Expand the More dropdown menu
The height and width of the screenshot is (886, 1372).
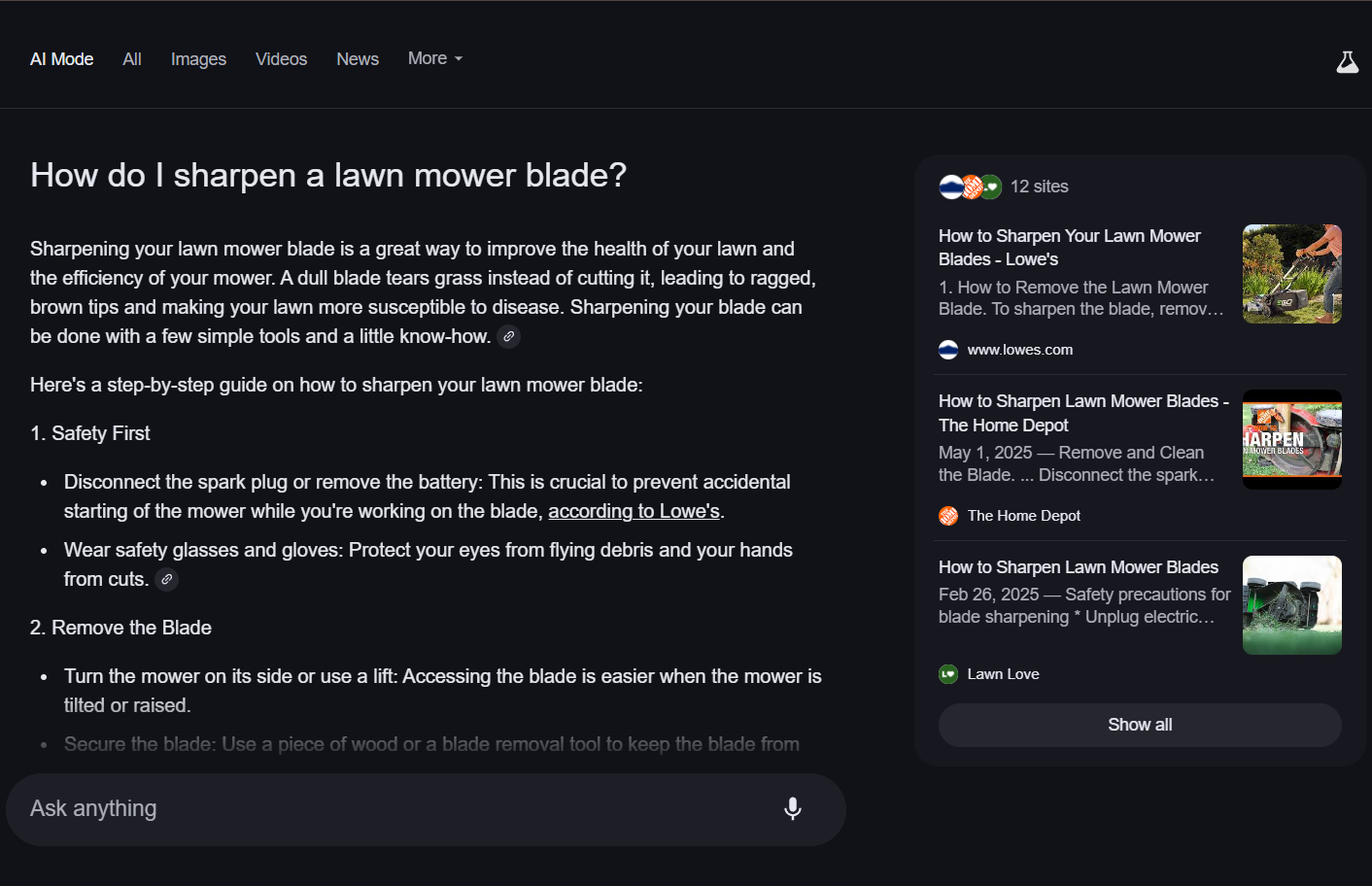click(x=434, y=58)
